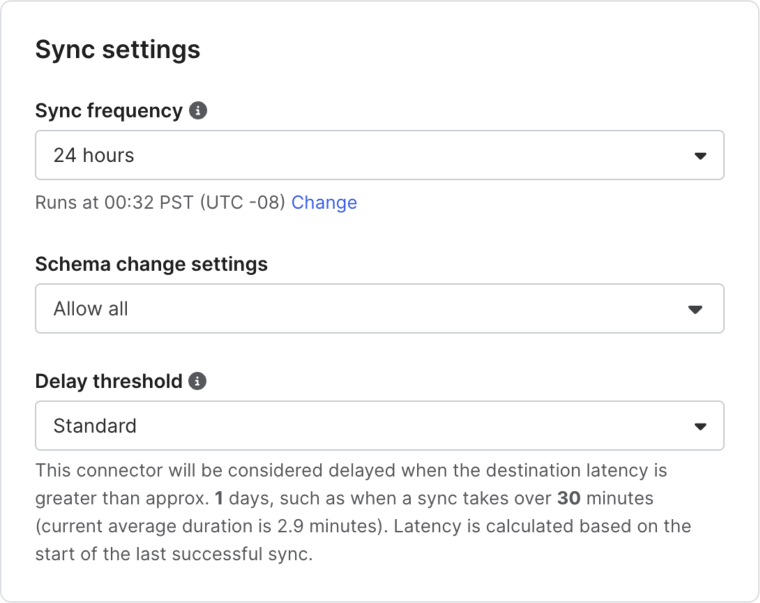Click the arrow in the 24 hours field

pos(700,156)
